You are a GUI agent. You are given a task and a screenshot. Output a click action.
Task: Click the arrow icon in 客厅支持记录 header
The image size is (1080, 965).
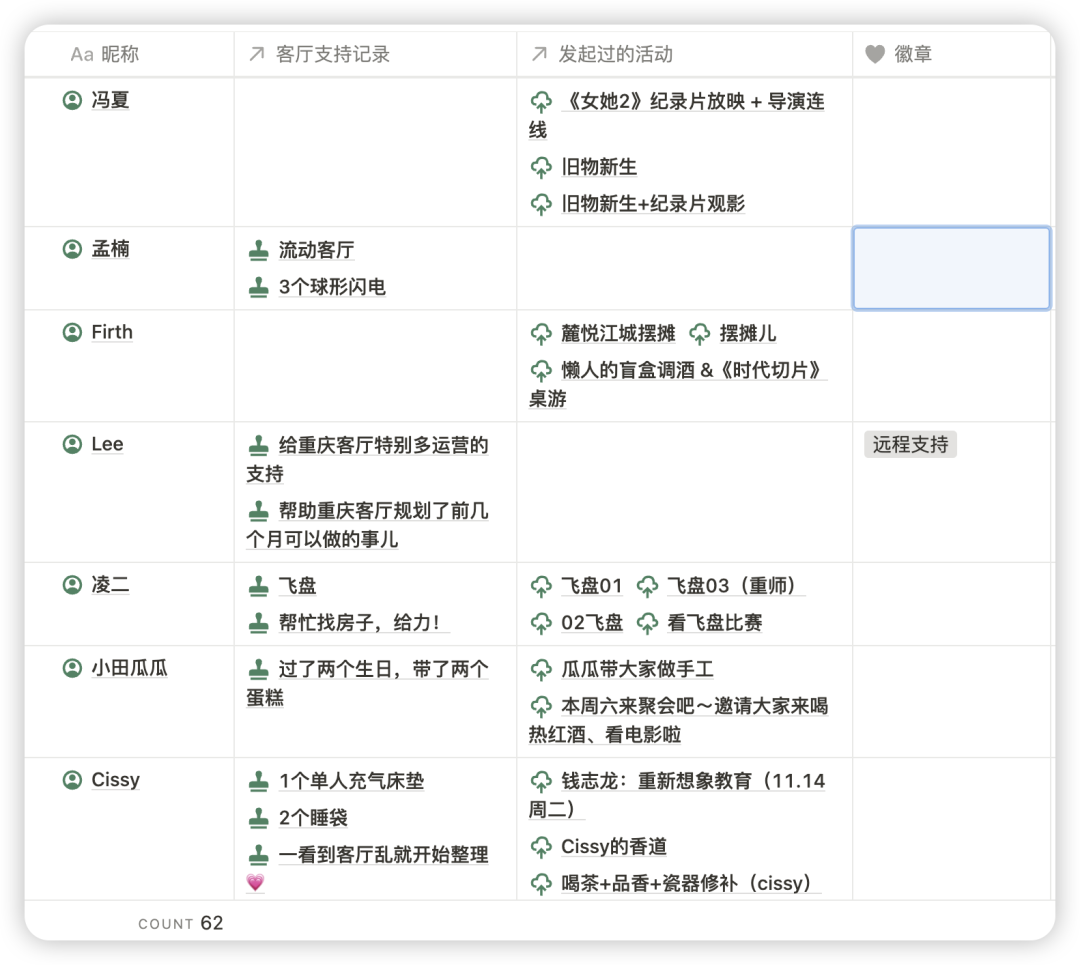256,54
